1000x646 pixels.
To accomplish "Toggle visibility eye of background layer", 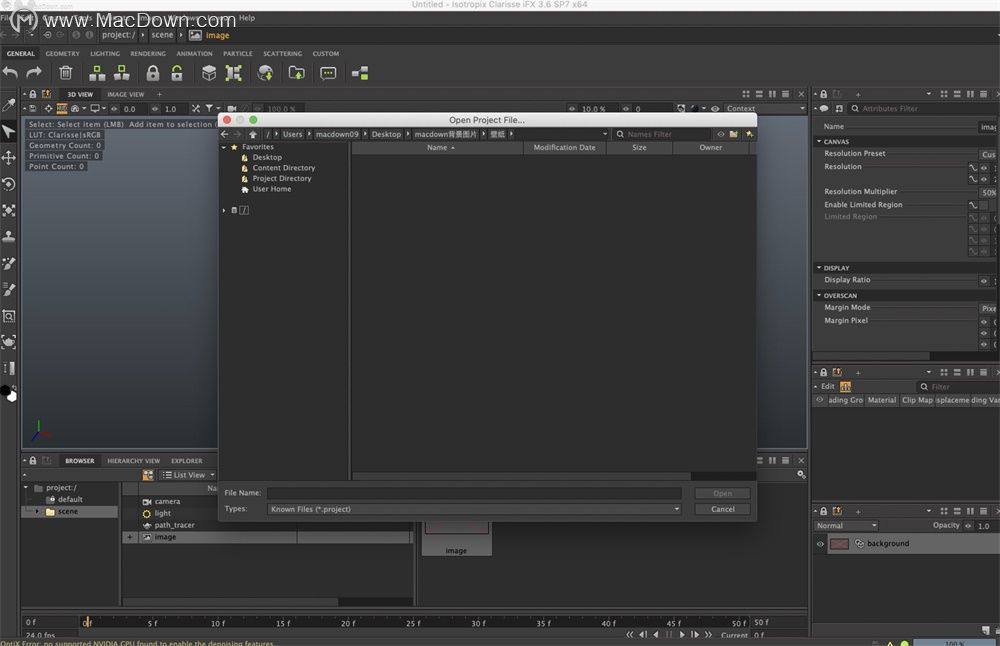I will [x=820, y=544].
